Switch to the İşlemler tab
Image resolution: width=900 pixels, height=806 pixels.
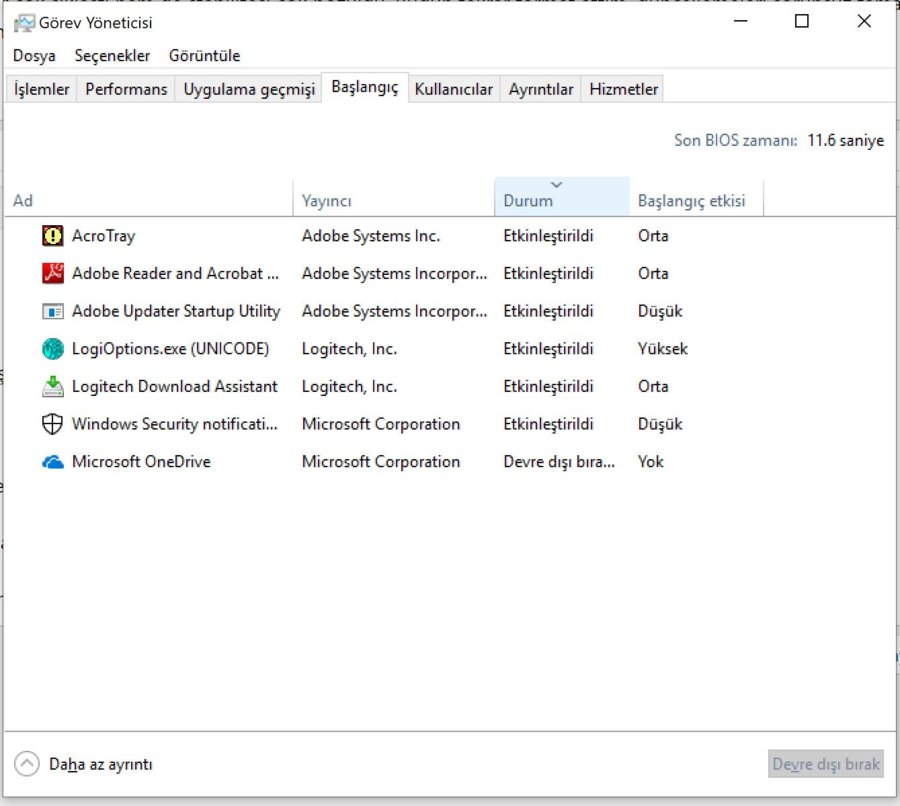41,89
